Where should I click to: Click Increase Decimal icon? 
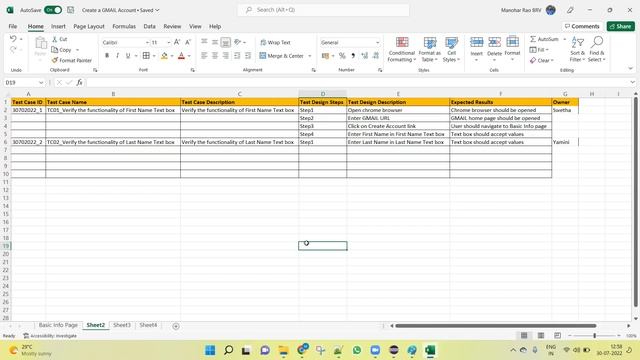coord(364,56)
